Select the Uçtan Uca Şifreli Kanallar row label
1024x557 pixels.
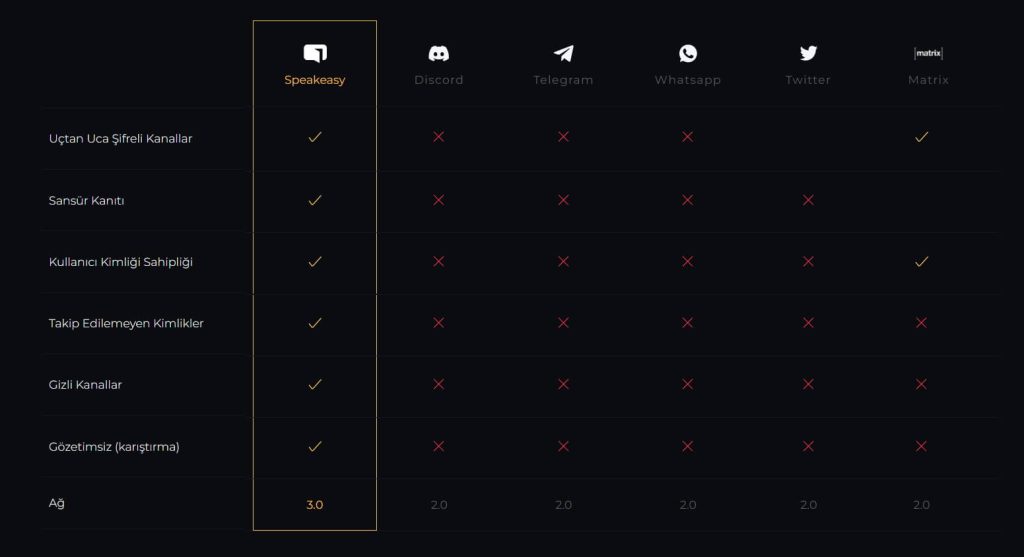[x=121, y=138]
